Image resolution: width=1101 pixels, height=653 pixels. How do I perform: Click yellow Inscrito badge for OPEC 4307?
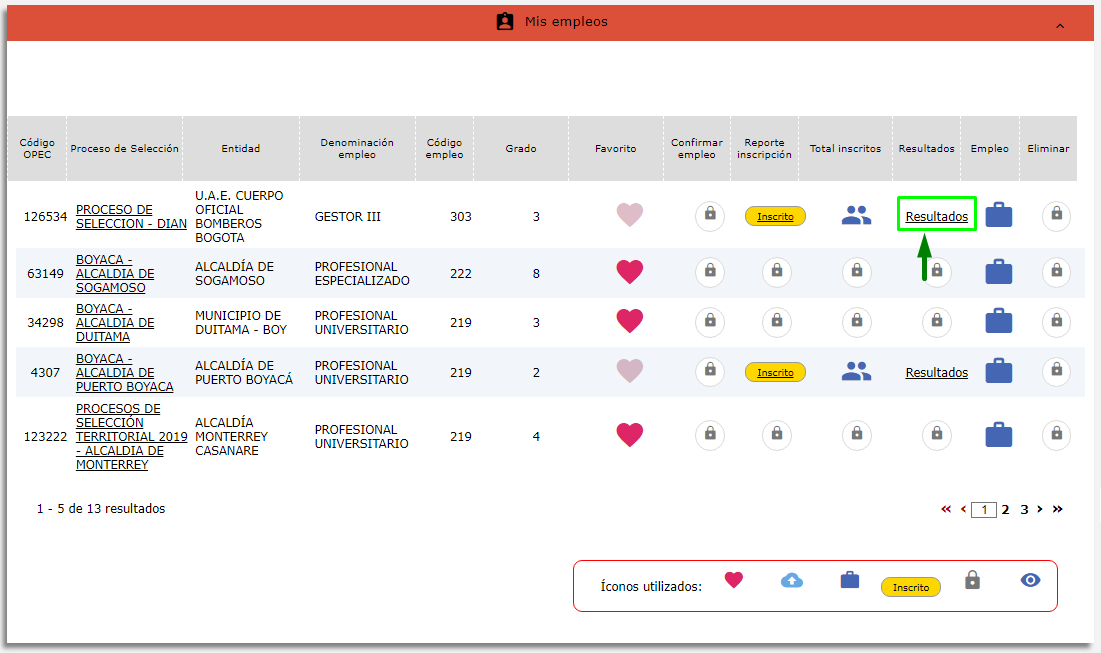[x=775, y=372]
